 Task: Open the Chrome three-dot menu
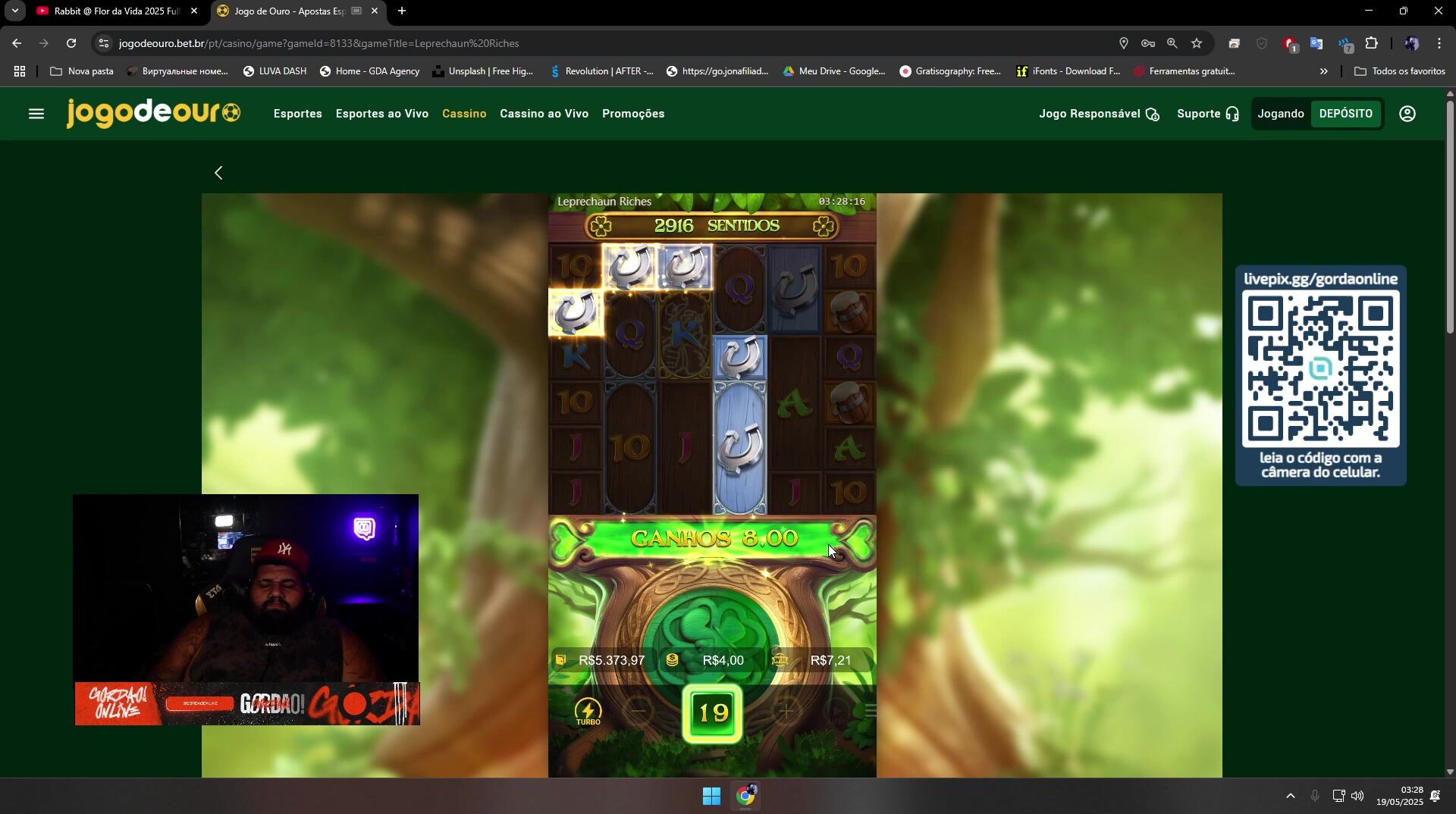[x=1439, y=43]
